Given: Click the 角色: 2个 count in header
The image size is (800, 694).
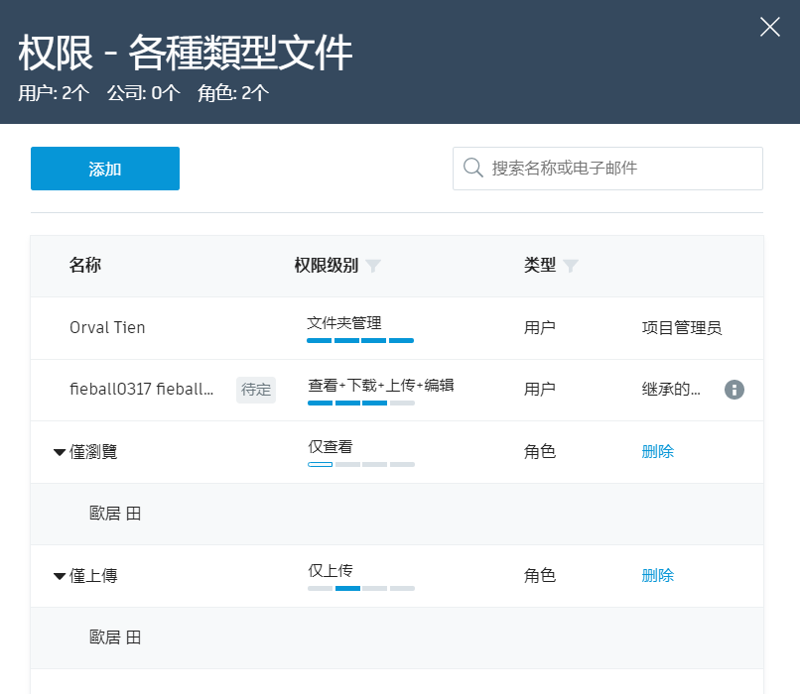Looking at the screenshot, I should tap(233, 93).
